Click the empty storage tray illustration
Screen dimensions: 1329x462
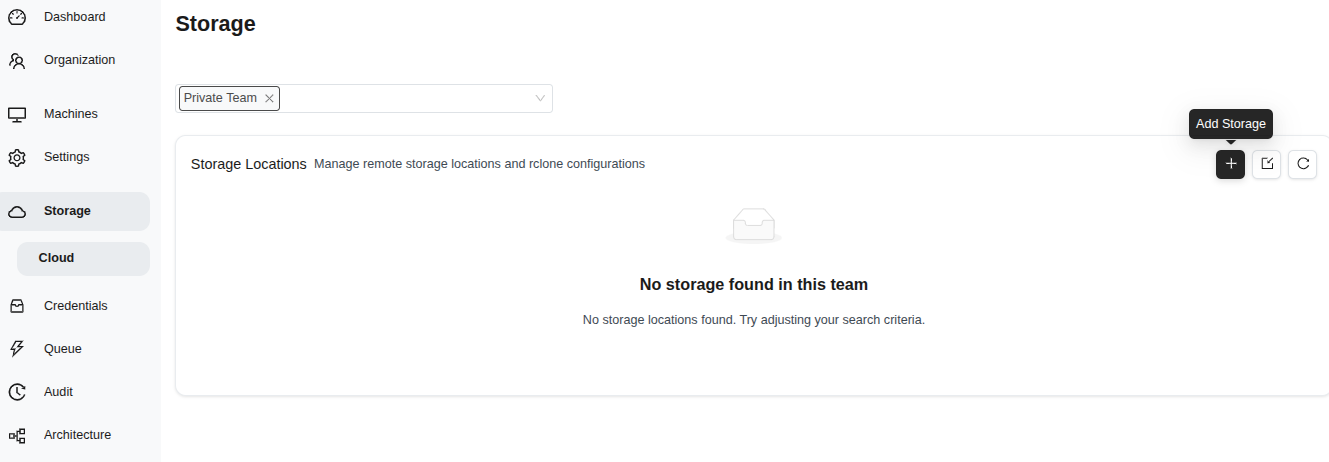click(x=753, y=225)
